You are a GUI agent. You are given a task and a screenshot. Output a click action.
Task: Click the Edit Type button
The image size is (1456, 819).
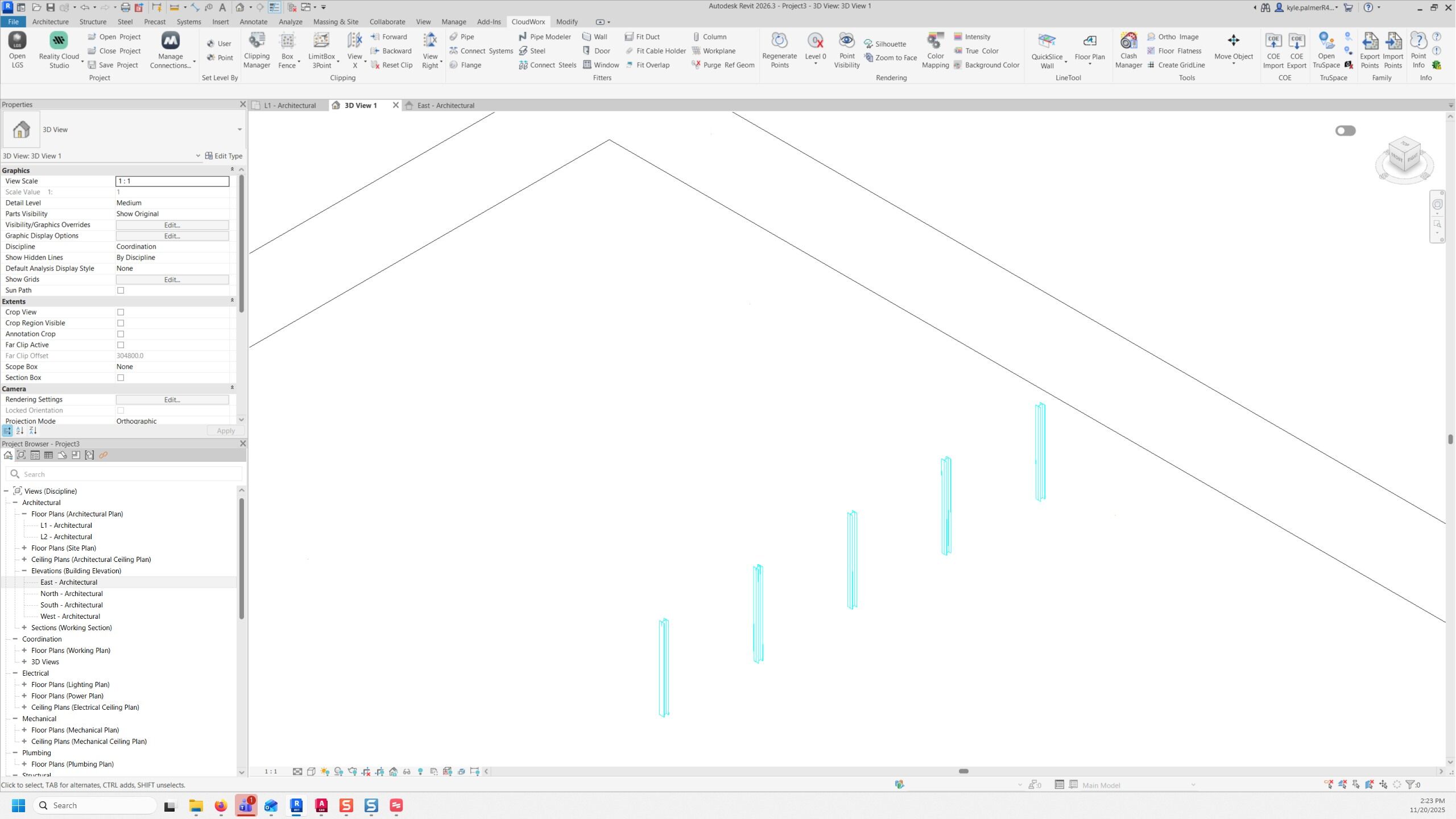(x=224, y=156)
